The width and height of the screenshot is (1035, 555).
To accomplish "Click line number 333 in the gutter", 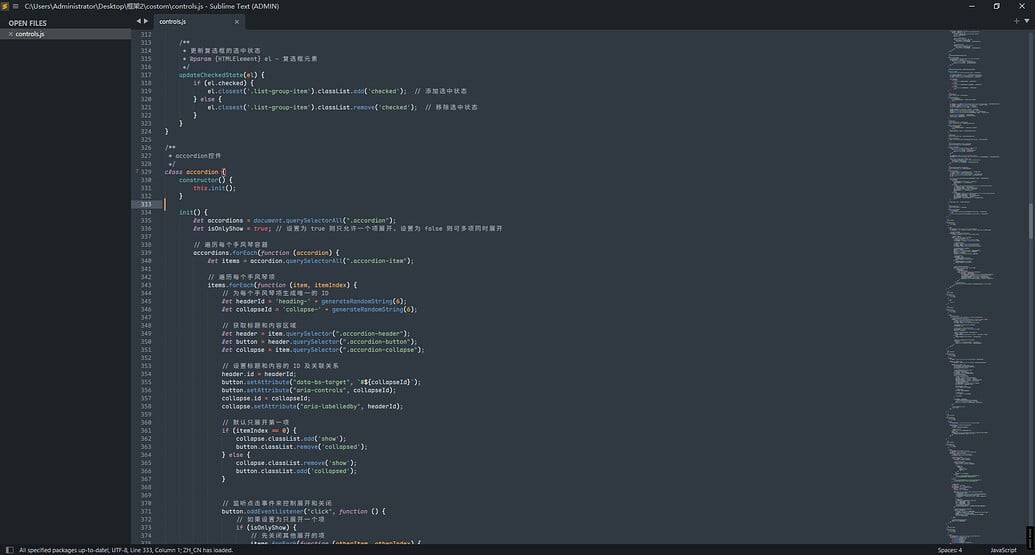I will coord(145,204).
